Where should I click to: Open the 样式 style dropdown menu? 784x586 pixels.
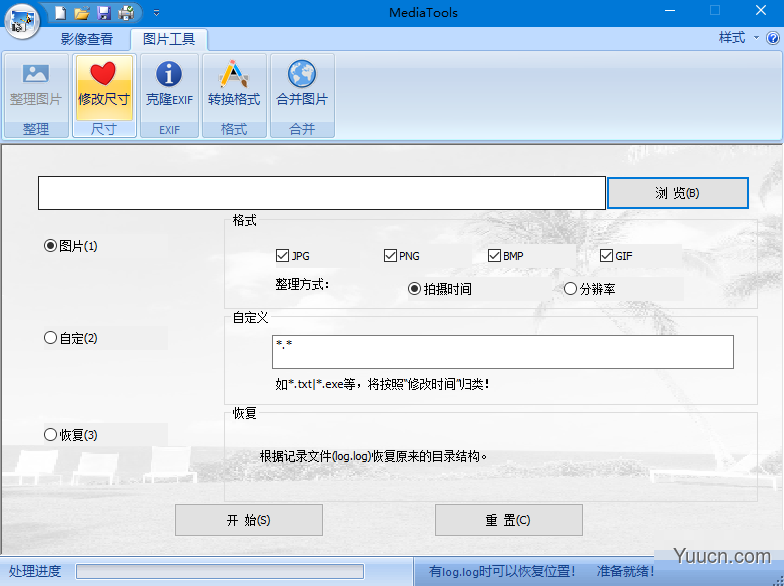pos(738,38)
